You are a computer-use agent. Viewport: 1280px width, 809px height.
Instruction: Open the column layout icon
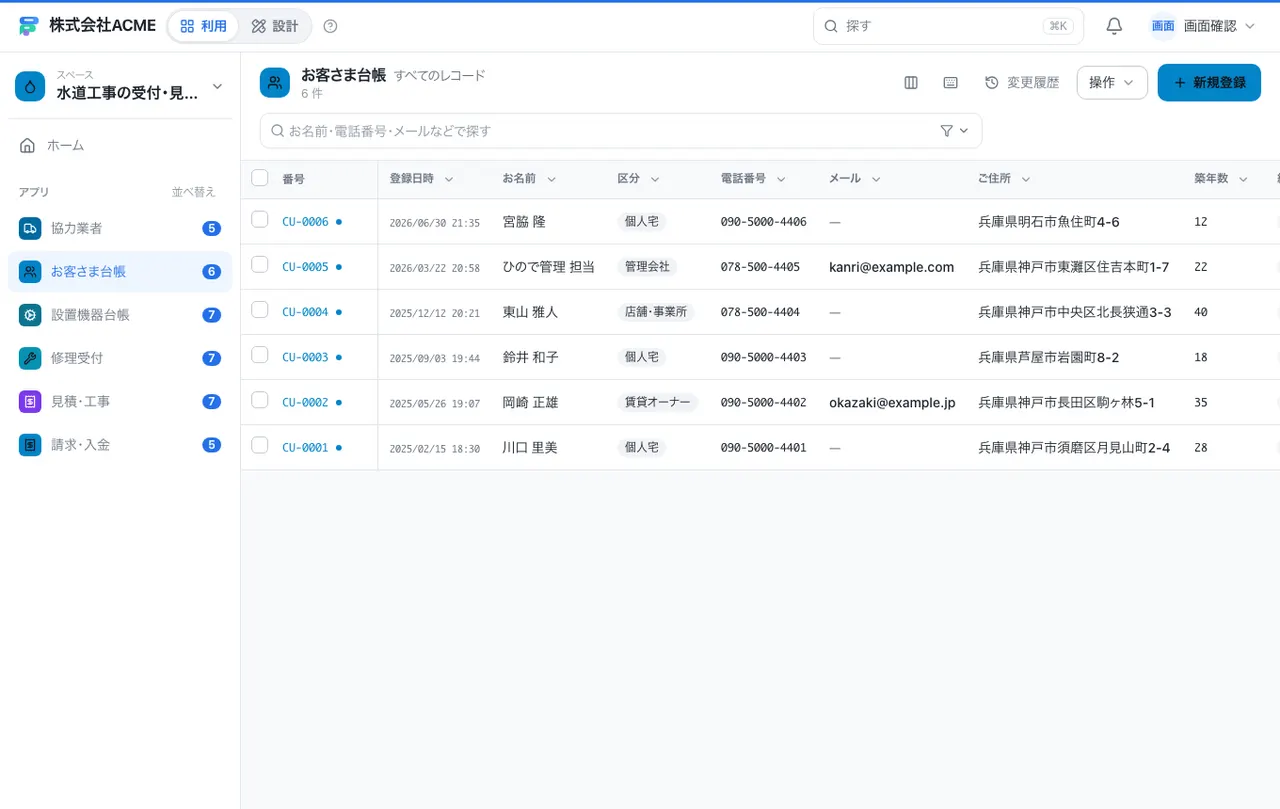911,83
